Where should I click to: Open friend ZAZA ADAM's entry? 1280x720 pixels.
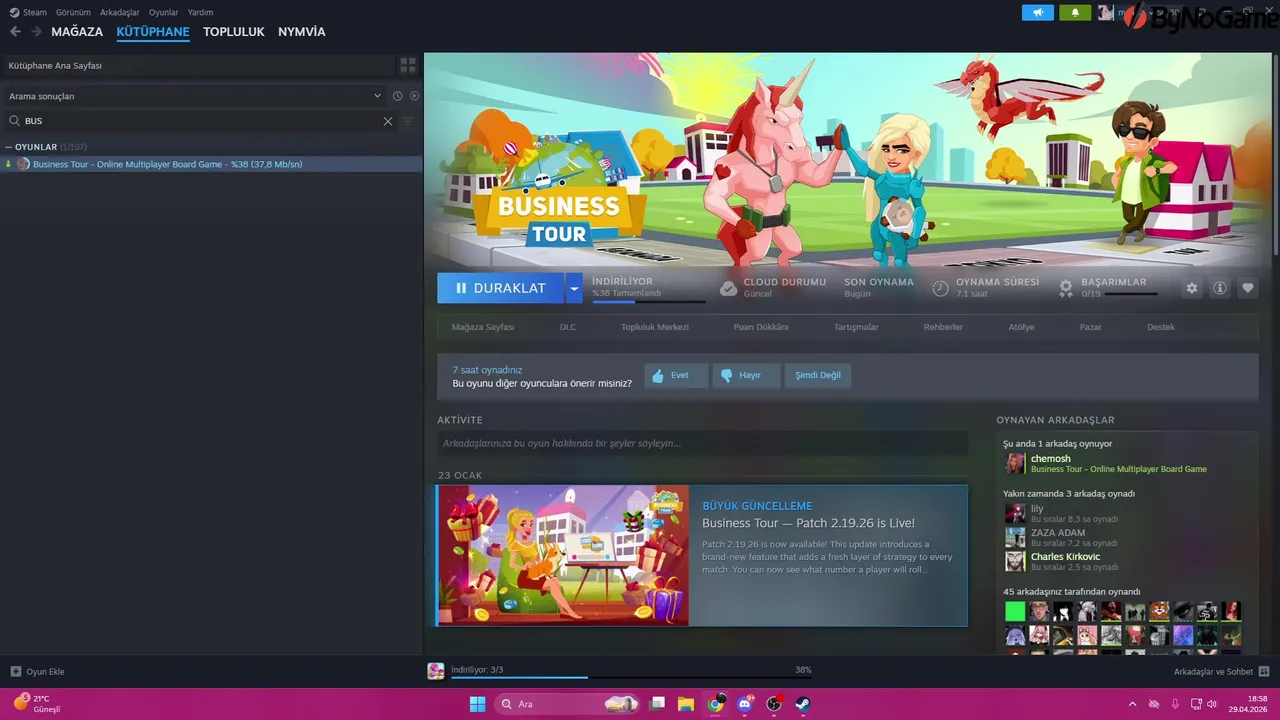coord(1057,533)
